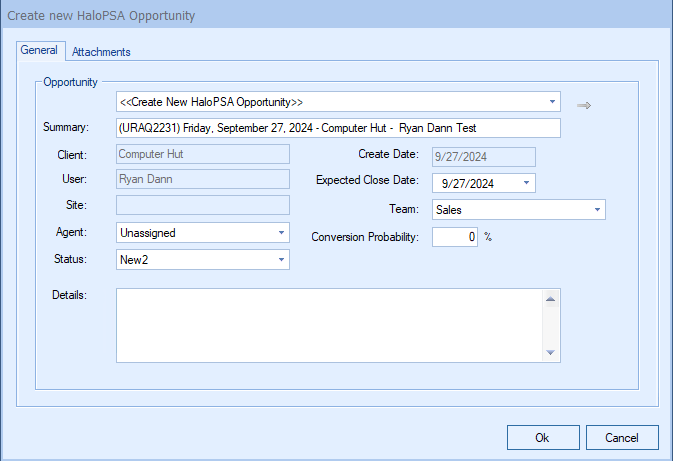Expand the Agent dropdown showing Unassigned
Image resolution: width=673 pixels, height=461 pixels.
click(x=203, y=233)
